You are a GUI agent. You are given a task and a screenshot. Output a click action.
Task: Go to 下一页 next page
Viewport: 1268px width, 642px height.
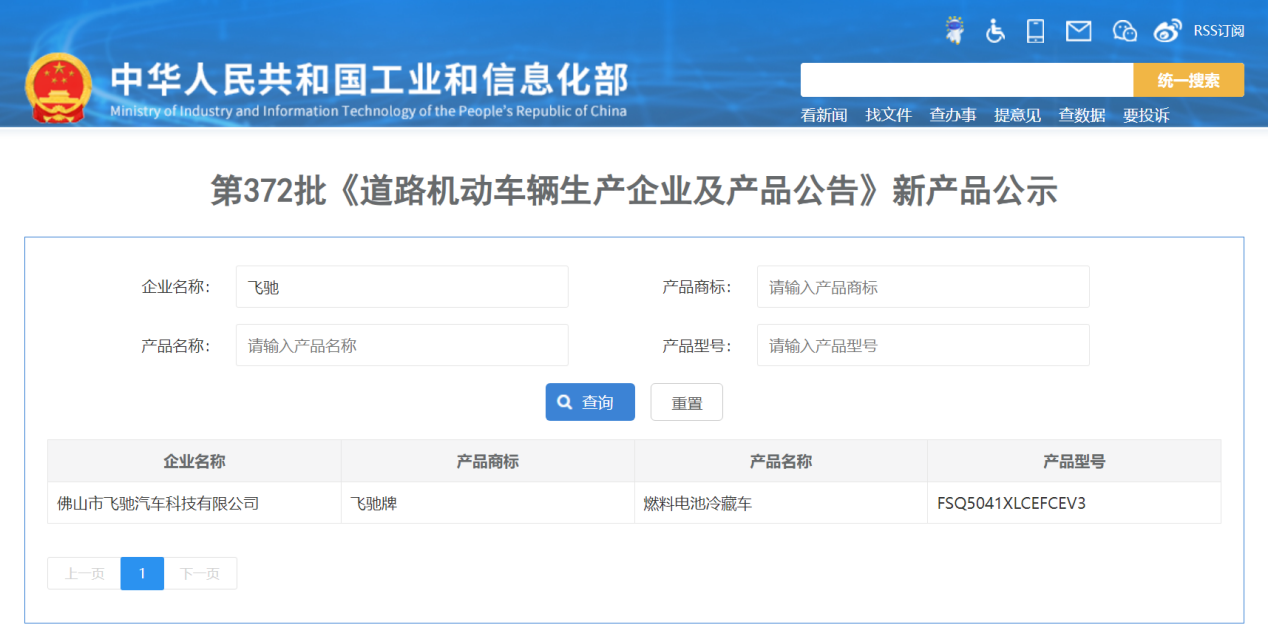pyautogui.click(x=200, y=573)
